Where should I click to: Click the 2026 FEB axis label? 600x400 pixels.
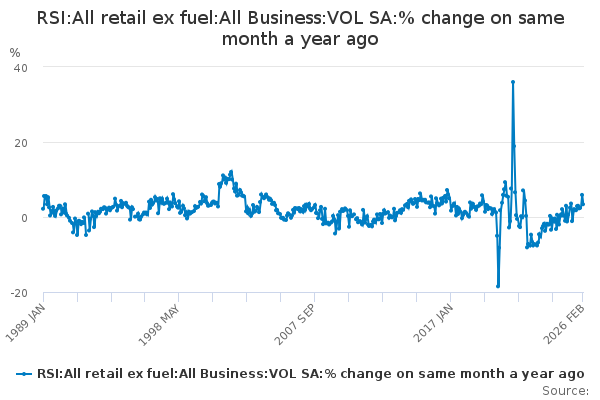[564, 324]
